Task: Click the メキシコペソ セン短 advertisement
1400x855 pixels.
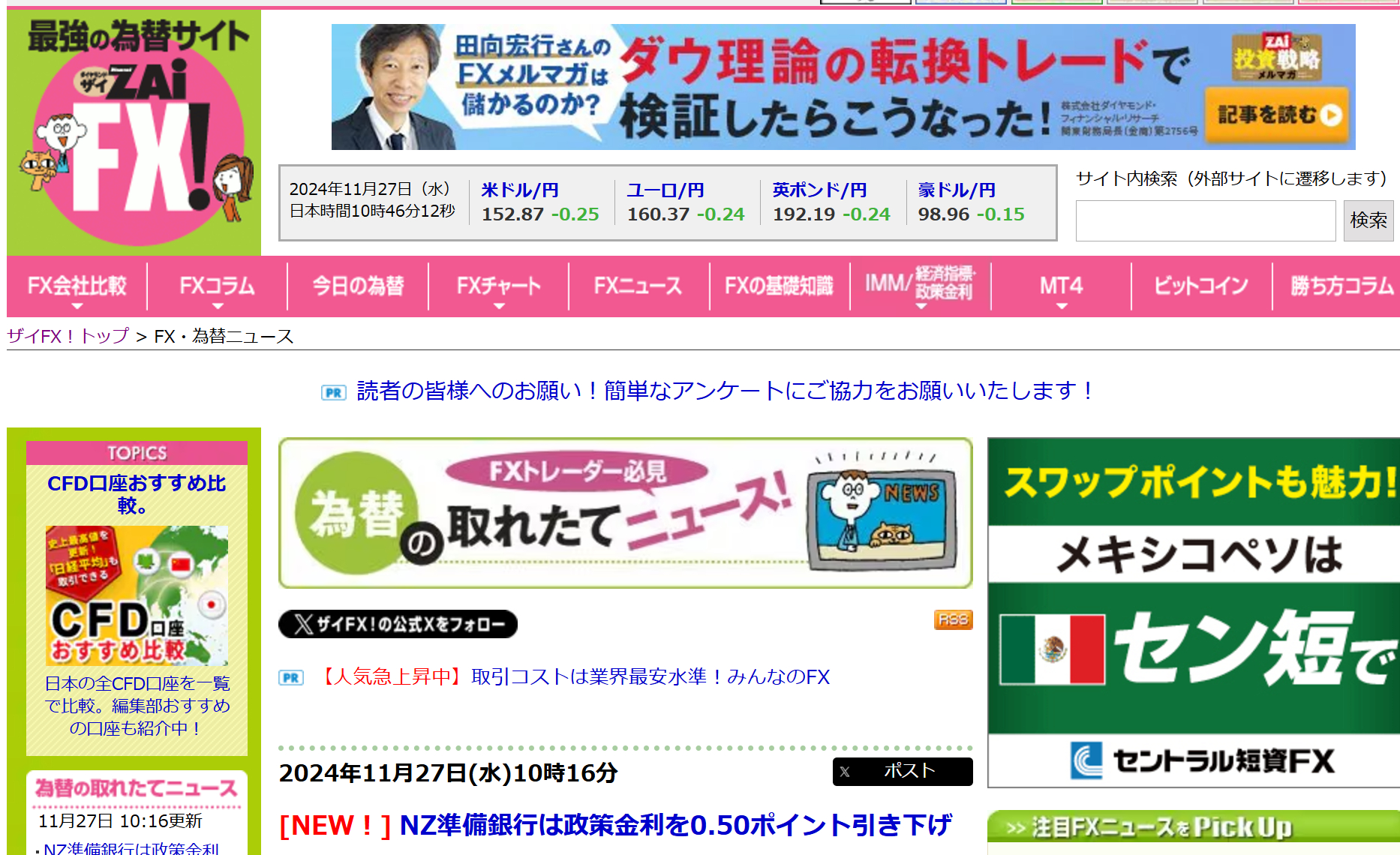Action: tap(1194, 613)
